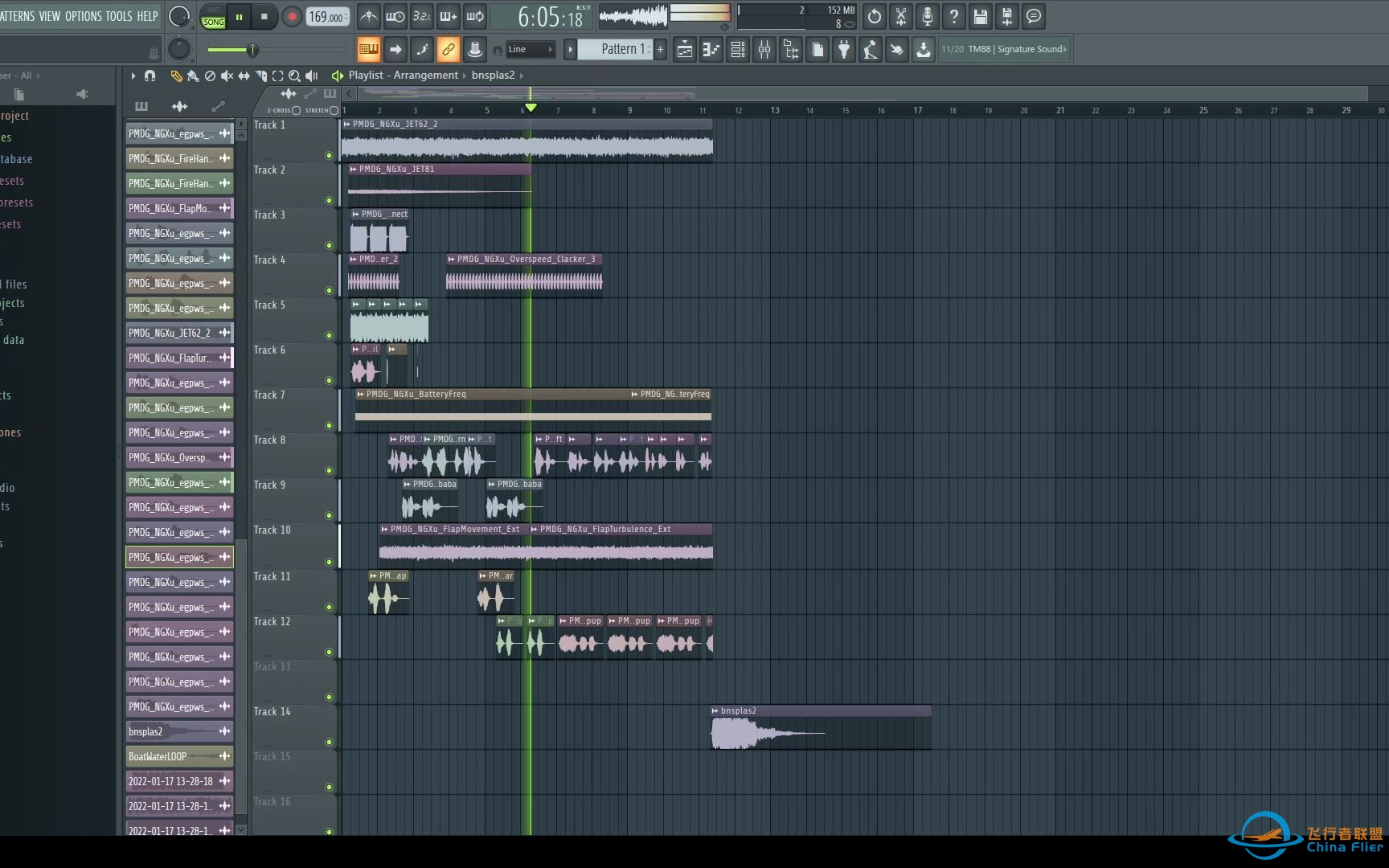This screenshot has height=868, width=1389.
Task: Expand TM88 Signature Sound hint arrow
Action: point(1065,50)
